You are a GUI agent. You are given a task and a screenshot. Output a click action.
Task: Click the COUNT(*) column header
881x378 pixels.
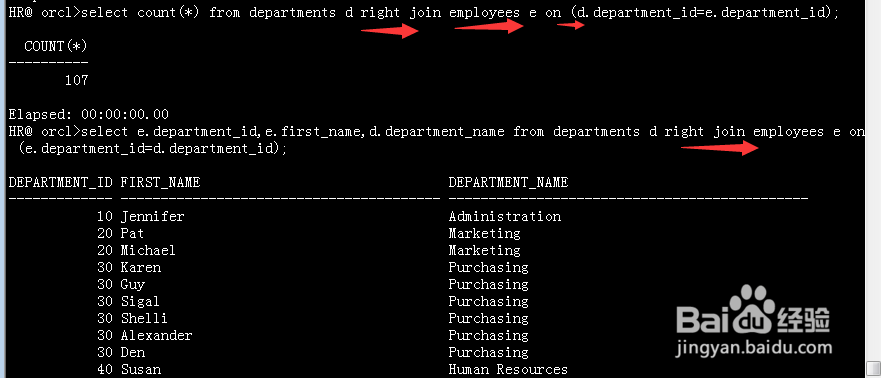tap(56, 46)
